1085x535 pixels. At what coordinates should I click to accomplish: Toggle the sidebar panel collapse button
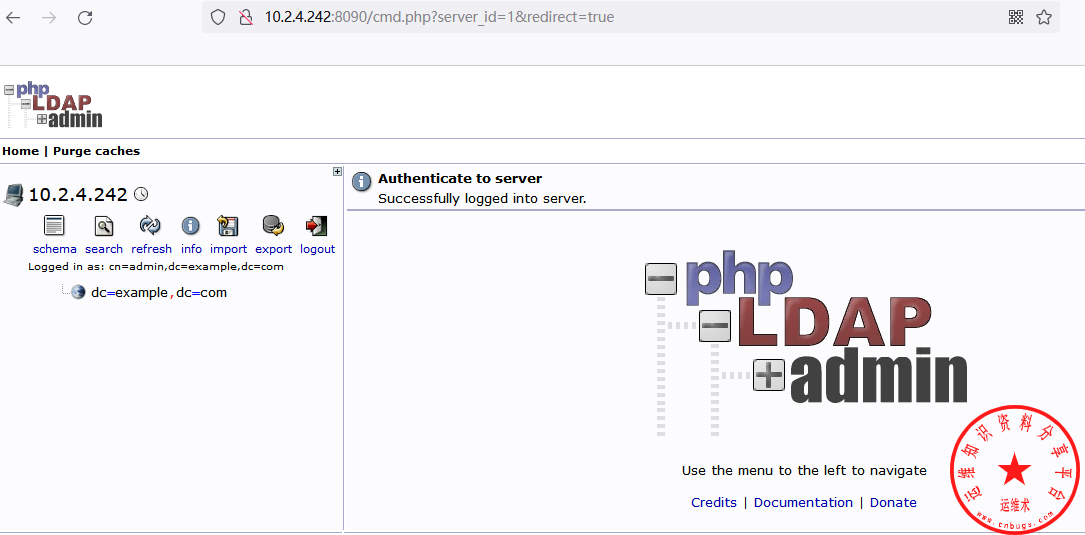click(338, 171)
